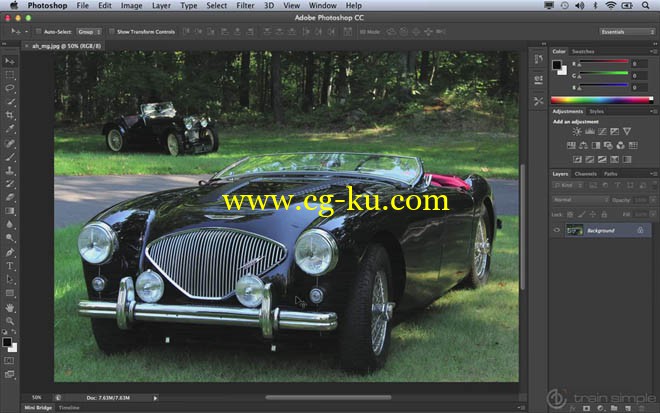The width and height of the screenshot is (660, 413).
Task: Open the Color panel flyout menu
Action: tap(653, 51)
